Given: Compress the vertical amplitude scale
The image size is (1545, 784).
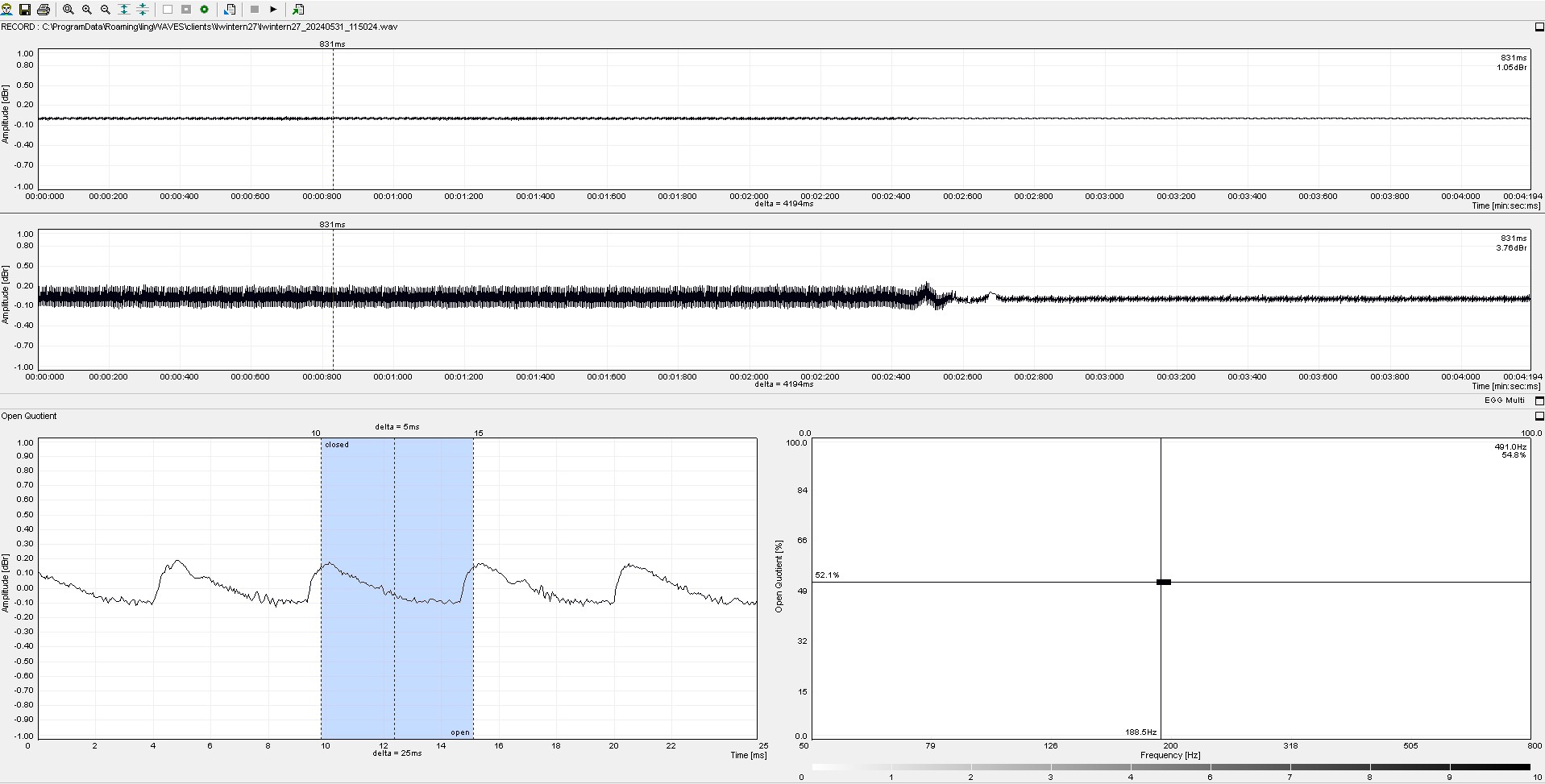Looking at the screenshot, I should [143, 10].
